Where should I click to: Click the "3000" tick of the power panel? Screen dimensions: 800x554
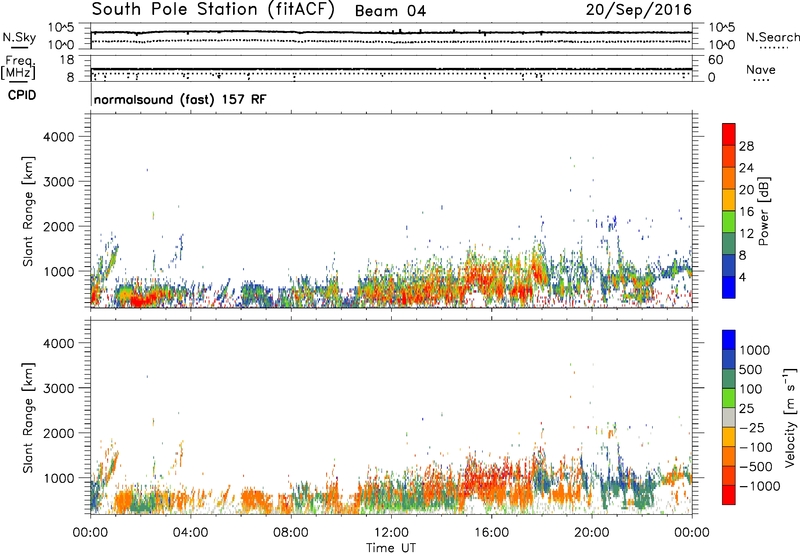click(x=59, y=182)
